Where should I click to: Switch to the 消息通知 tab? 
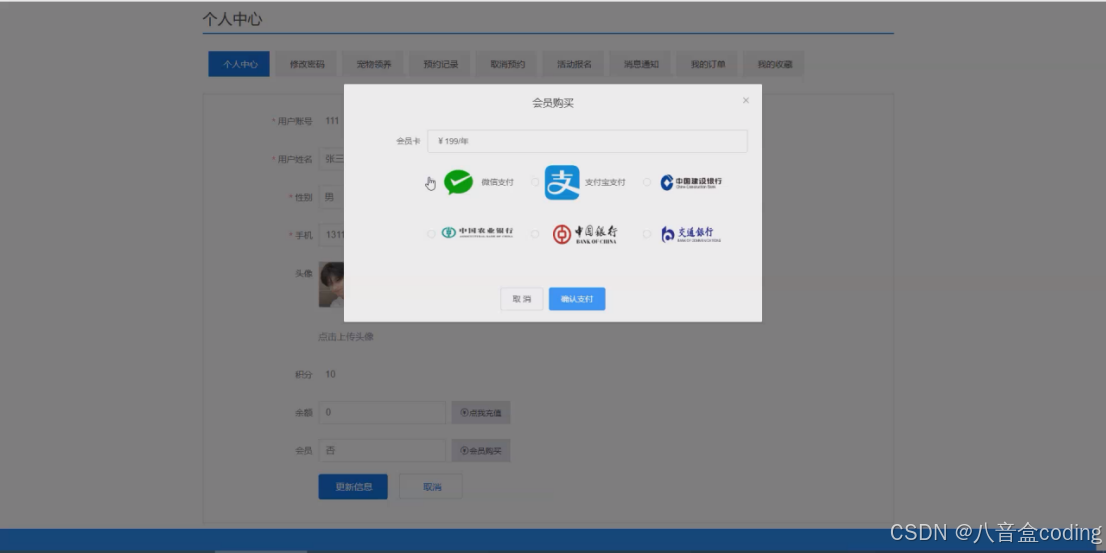pyautogui.click(x=640, y=64)
